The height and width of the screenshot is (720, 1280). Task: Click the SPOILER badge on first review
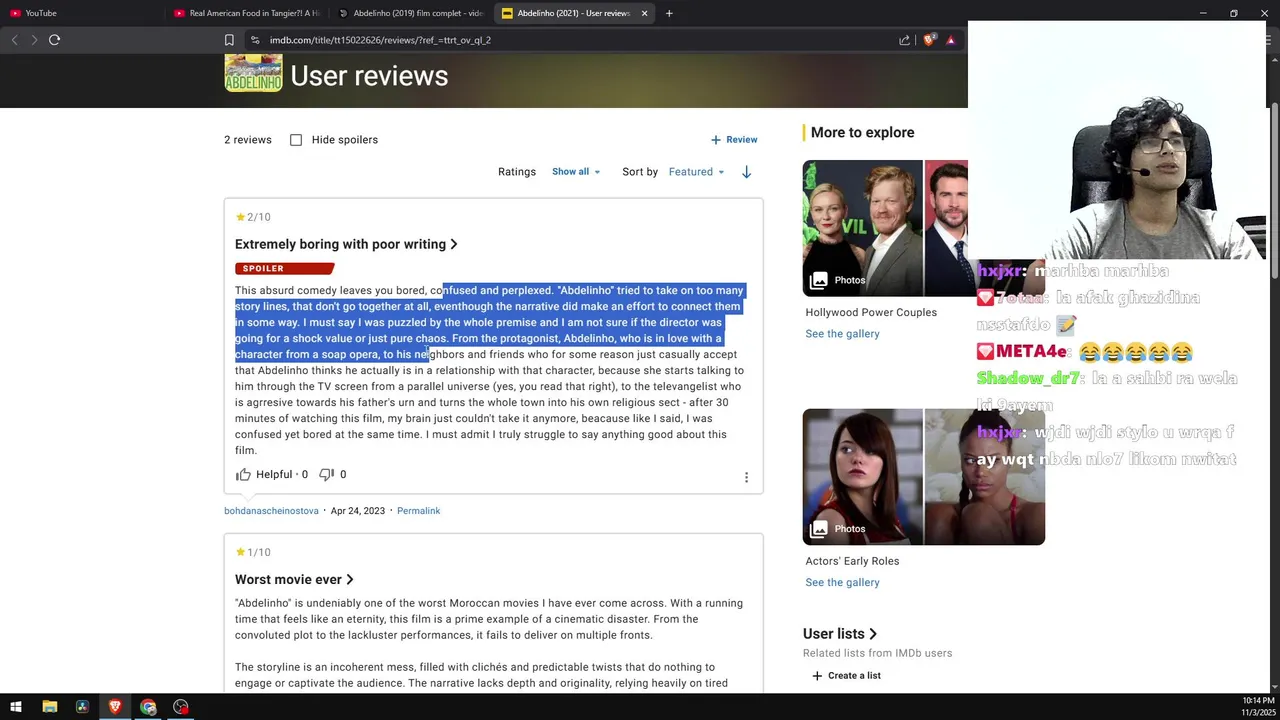point(283,268)
